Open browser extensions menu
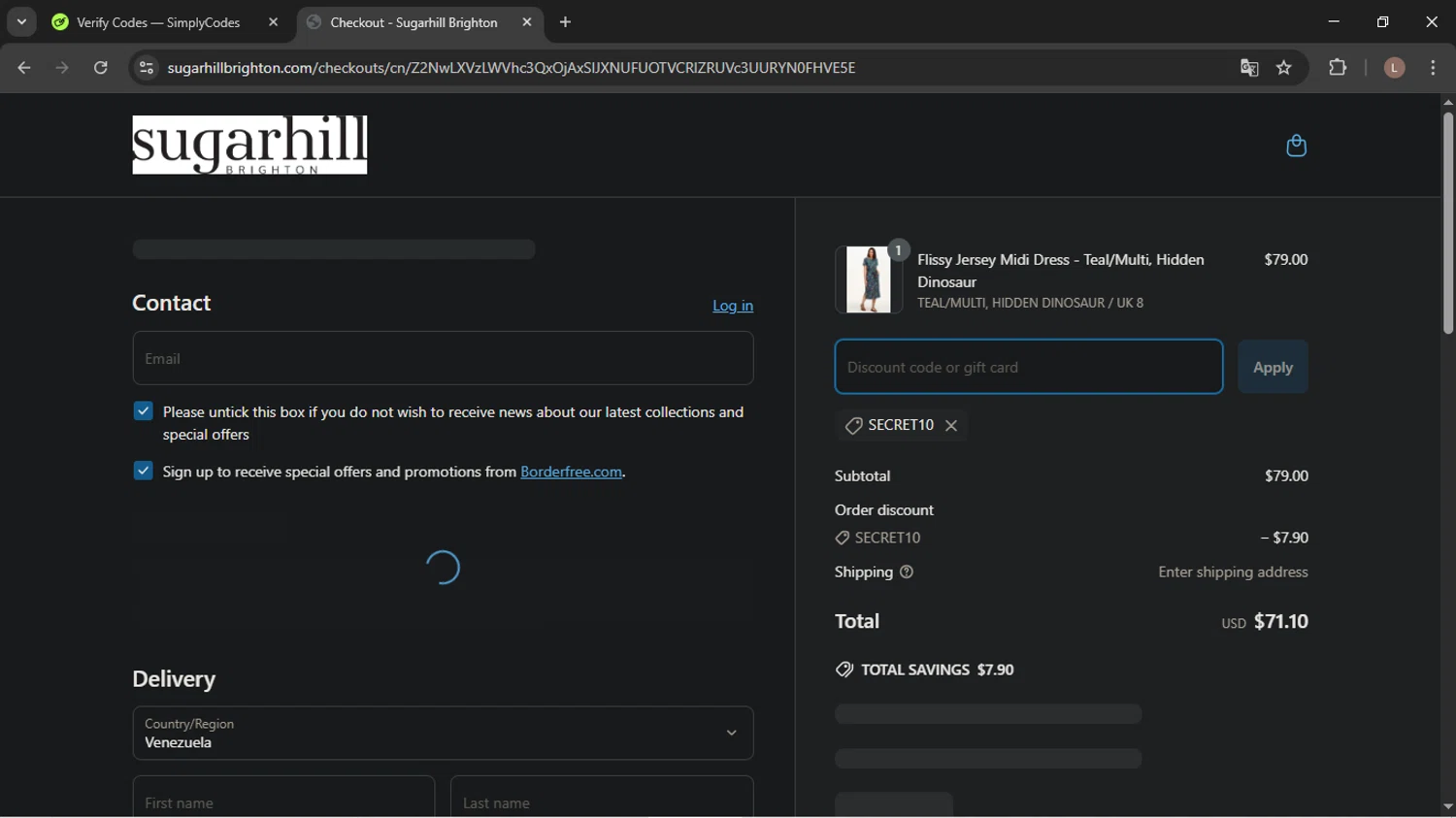The image size is (1456, 818). point(1338,68)
